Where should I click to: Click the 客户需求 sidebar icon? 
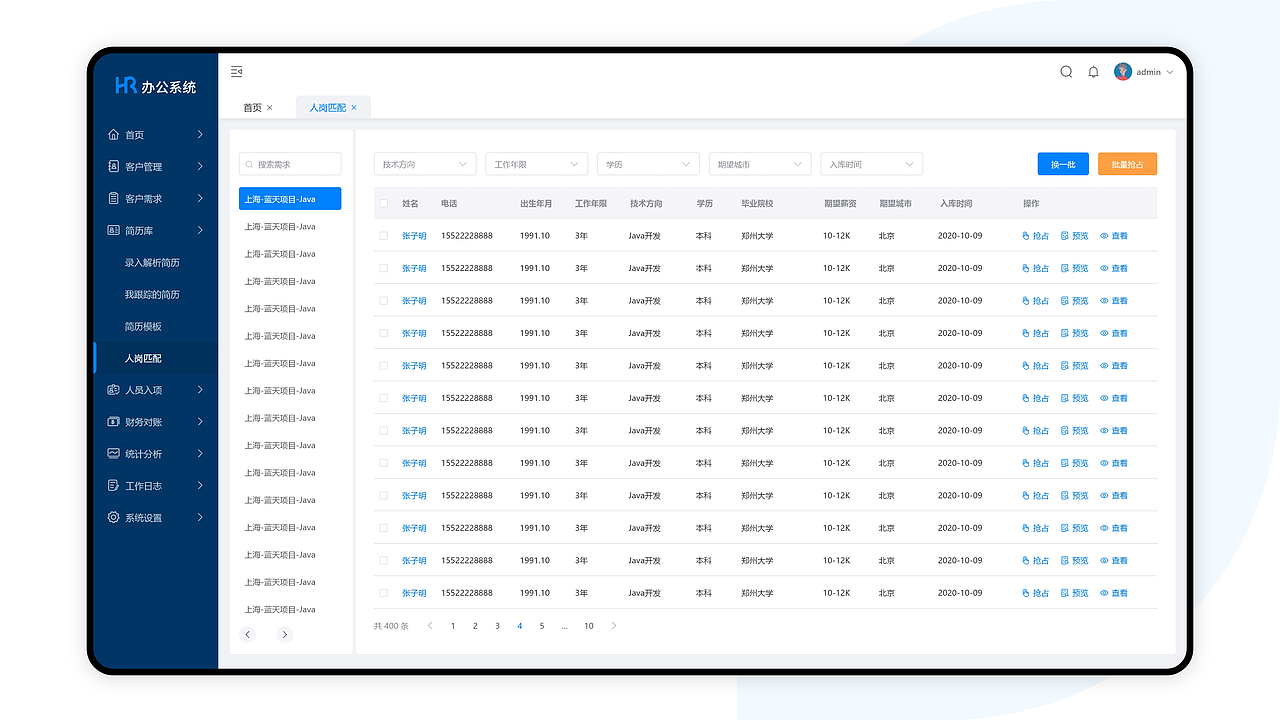pyautogui.click(x=113, y=199)
